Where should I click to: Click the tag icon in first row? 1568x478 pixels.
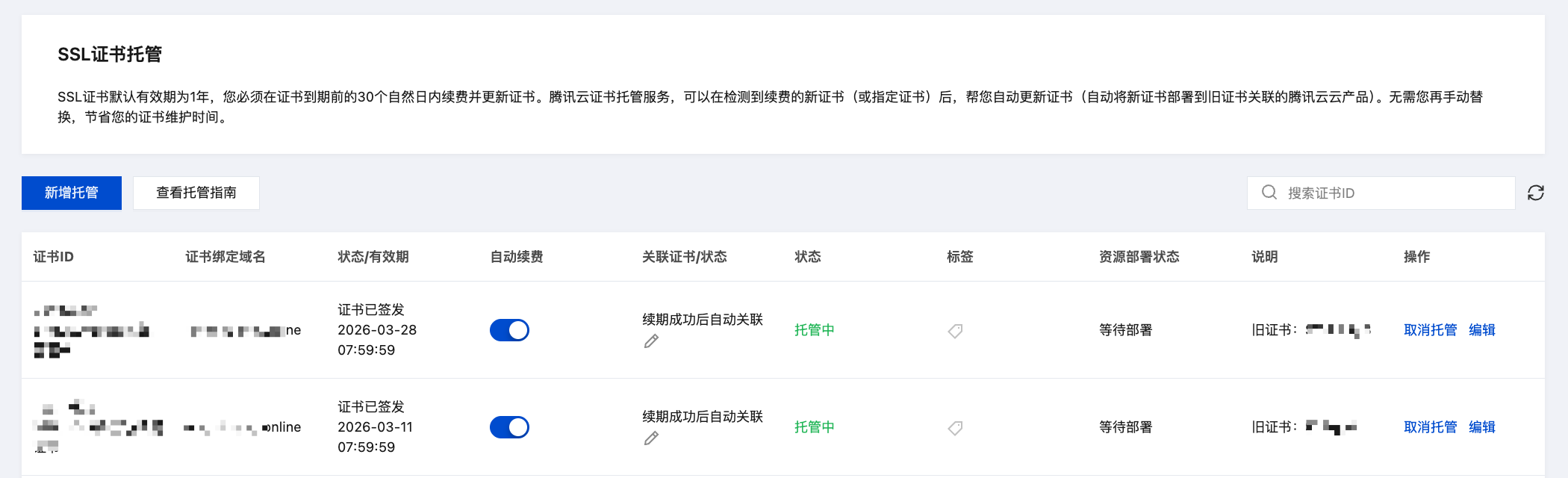(x=955, y=330)
